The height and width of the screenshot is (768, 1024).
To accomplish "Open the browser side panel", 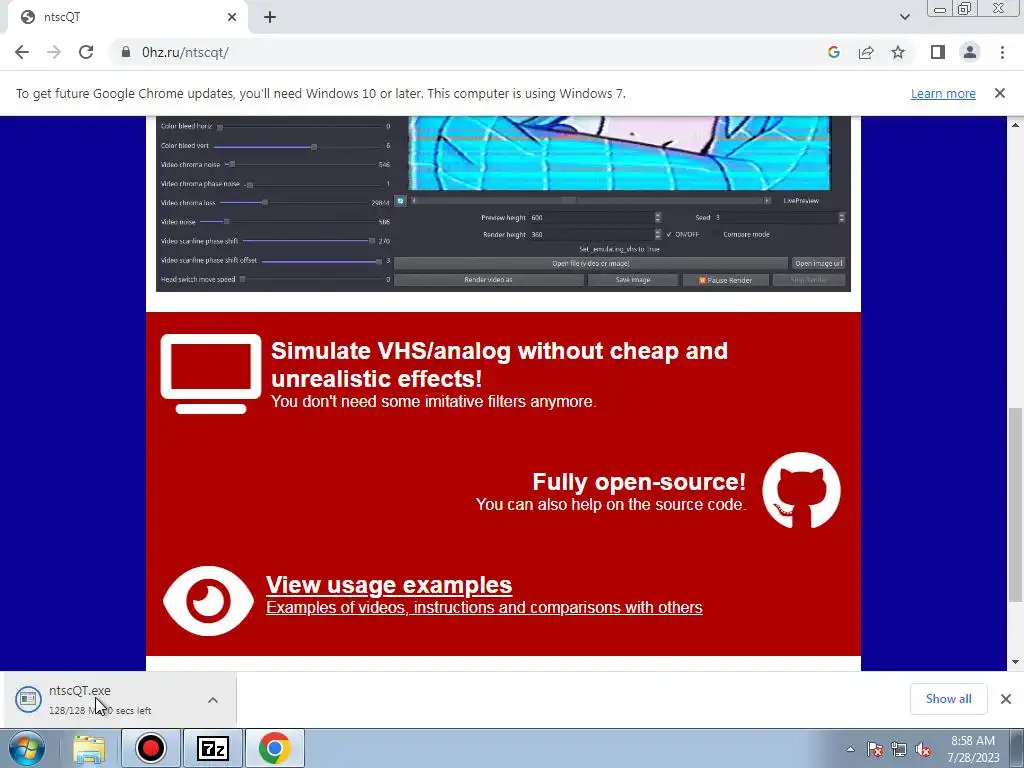I will pyautogui.click(x=938, y=52).
